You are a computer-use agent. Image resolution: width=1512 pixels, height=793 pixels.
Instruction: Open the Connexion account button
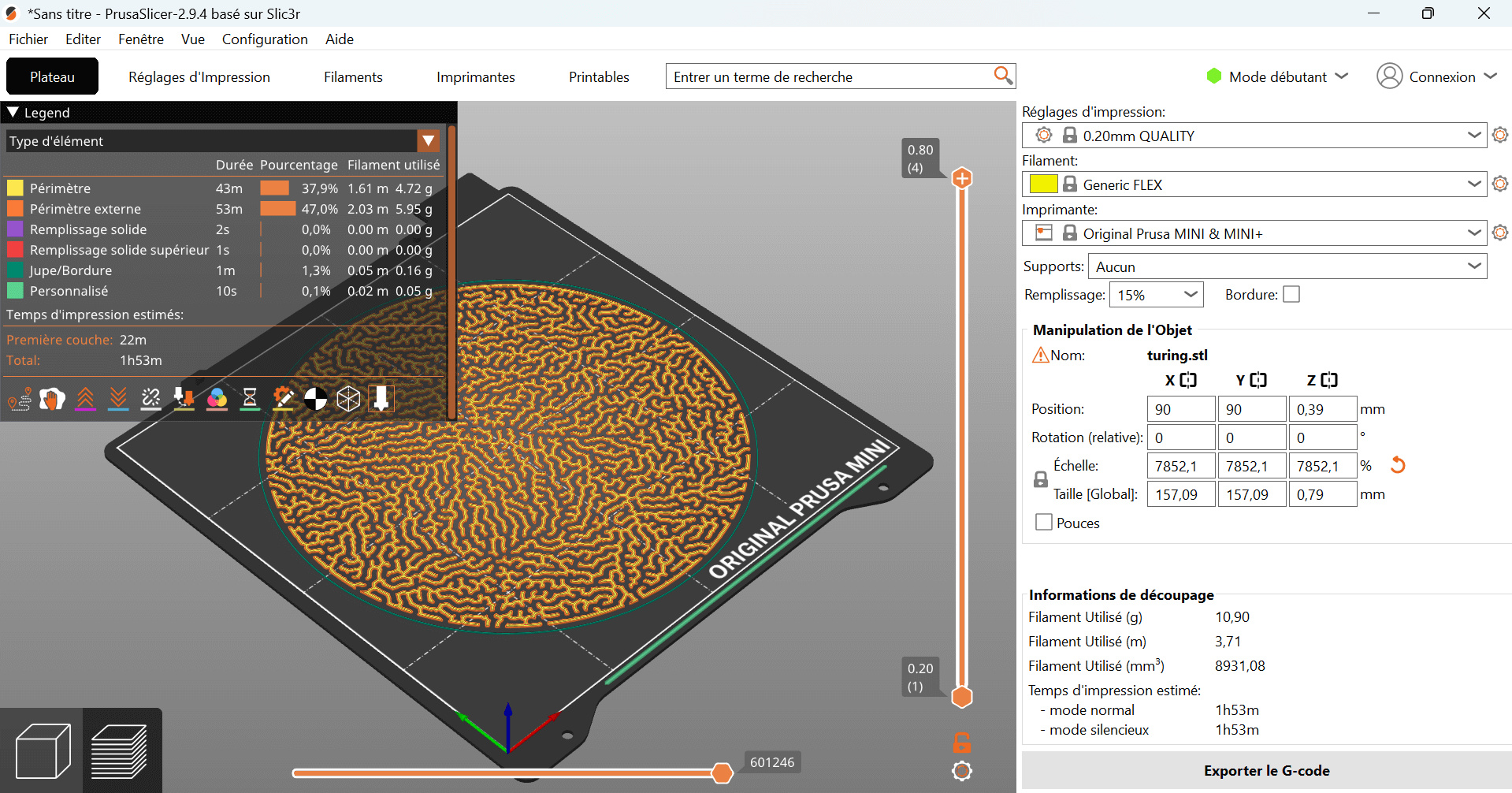coord(1436,76)
